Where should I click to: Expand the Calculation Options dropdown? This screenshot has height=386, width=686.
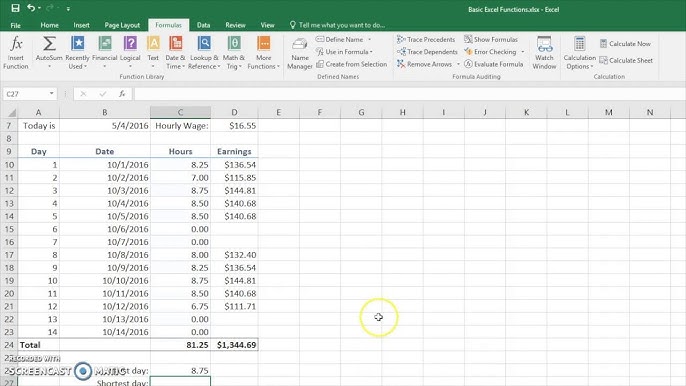pyautogui.click(x=580, y=53)
